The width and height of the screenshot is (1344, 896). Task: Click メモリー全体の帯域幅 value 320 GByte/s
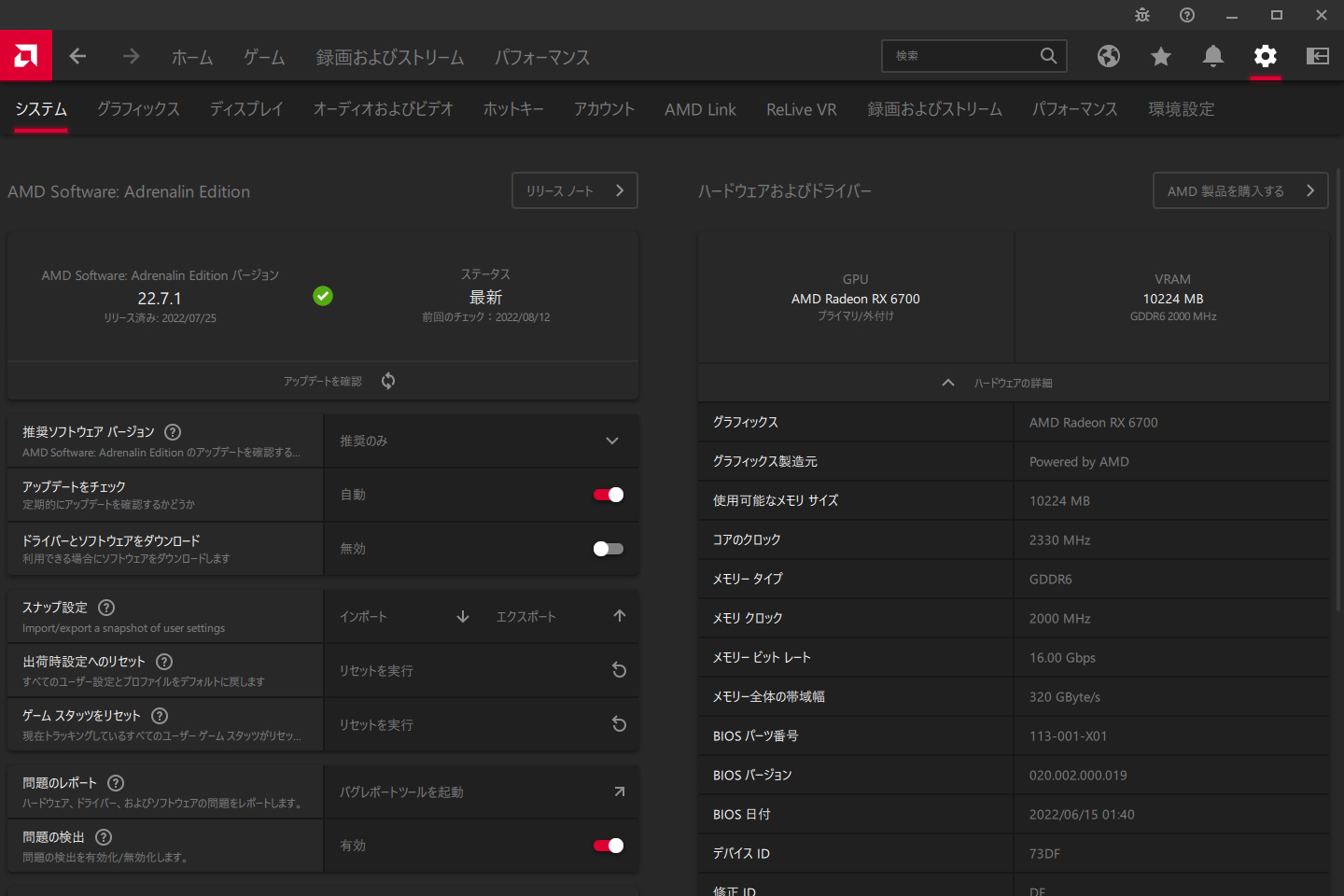[1065, 697]
